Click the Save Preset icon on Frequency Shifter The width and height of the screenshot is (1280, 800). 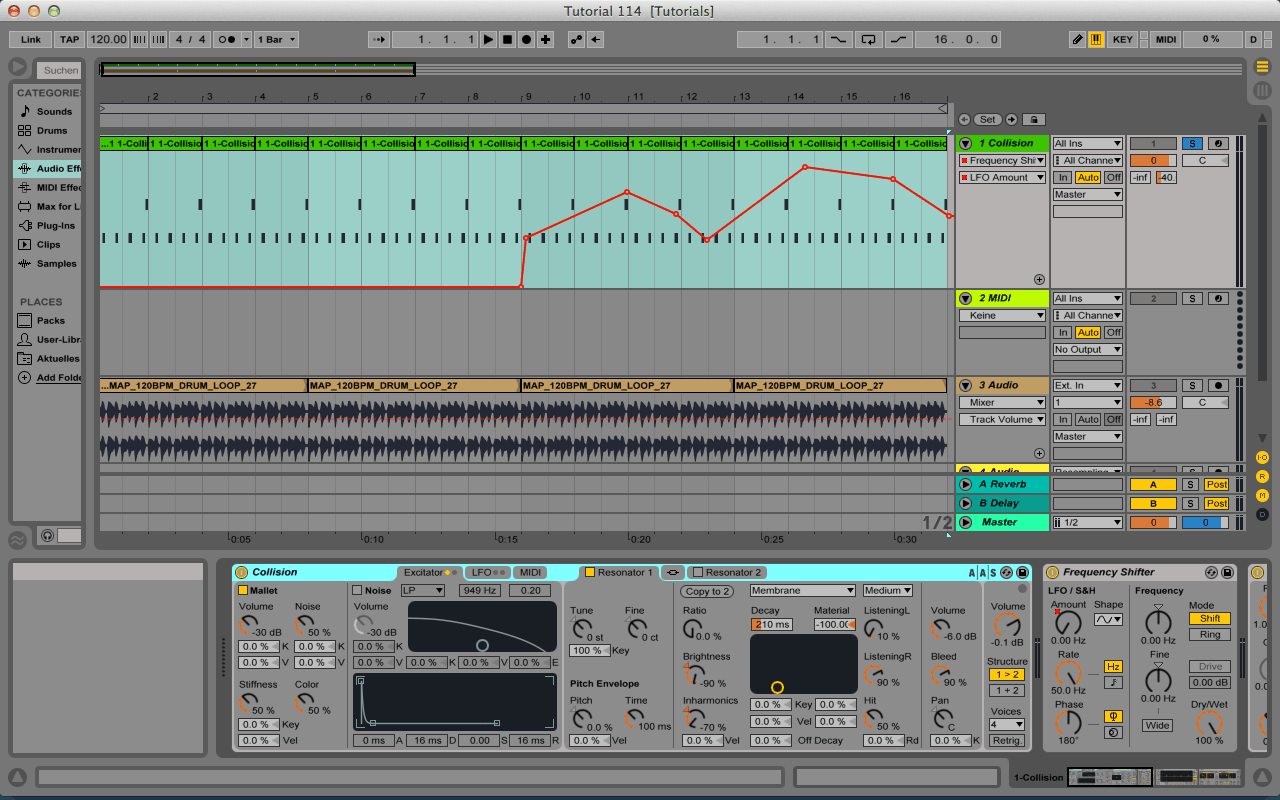click(1227, 572)
